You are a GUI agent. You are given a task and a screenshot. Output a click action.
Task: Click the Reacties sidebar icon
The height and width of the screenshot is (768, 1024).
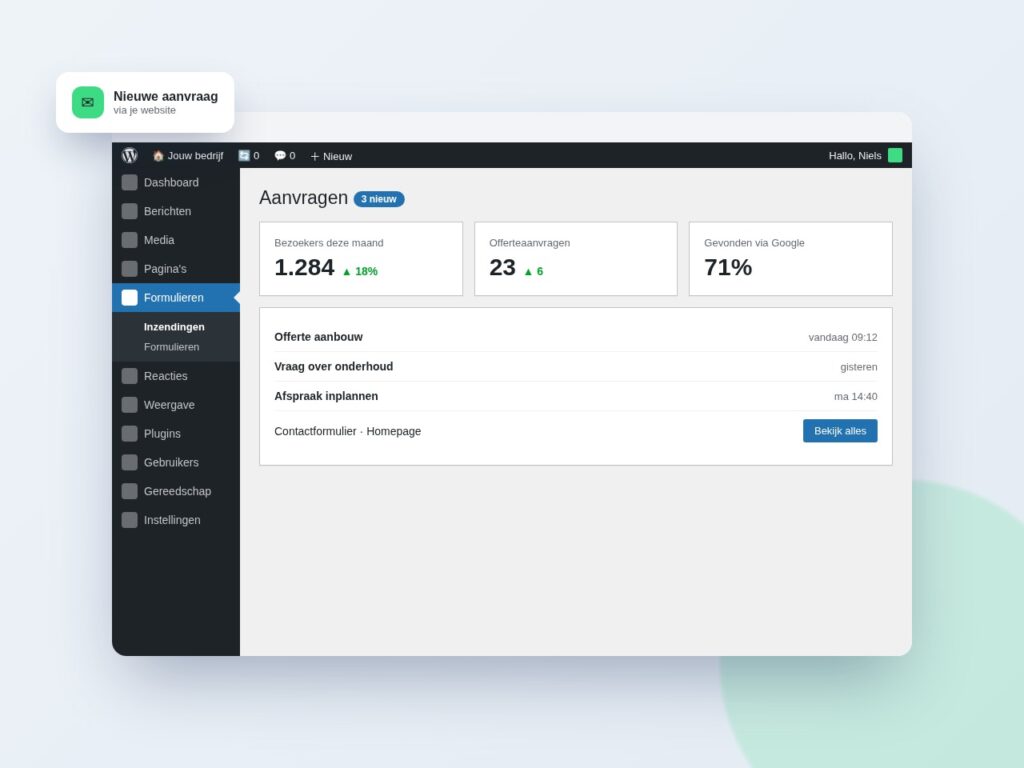[x=129, y=376]
